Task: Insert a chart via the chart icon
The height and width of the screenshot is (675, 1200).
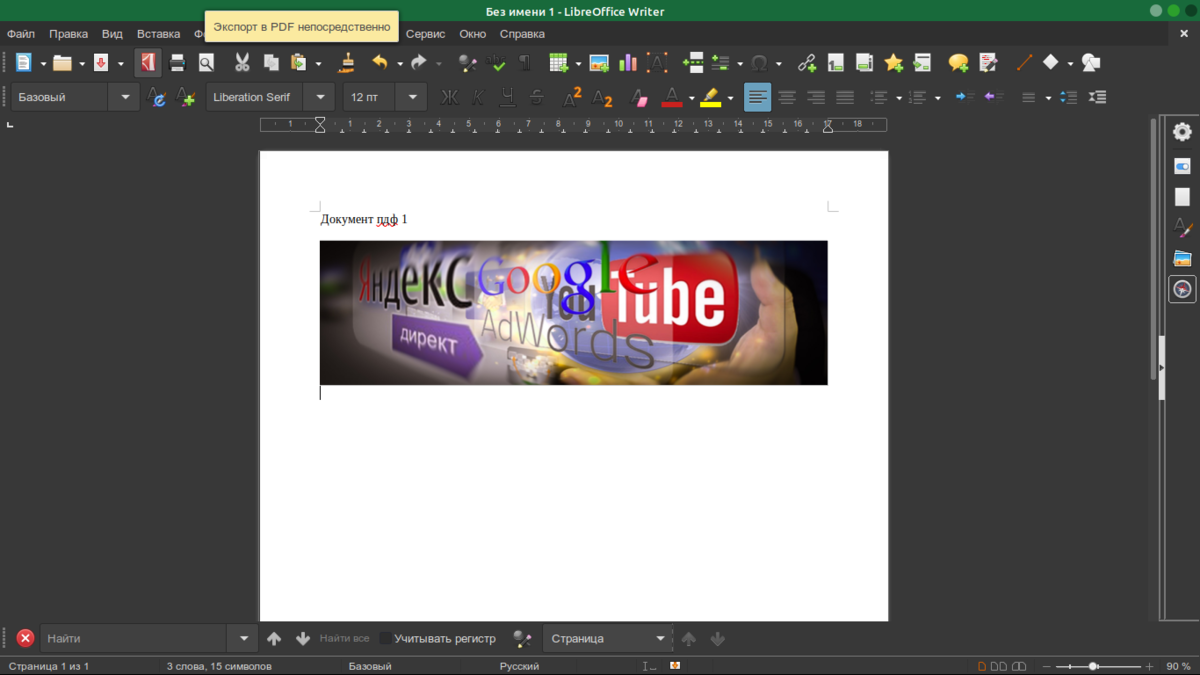Action: click(628, 63)
